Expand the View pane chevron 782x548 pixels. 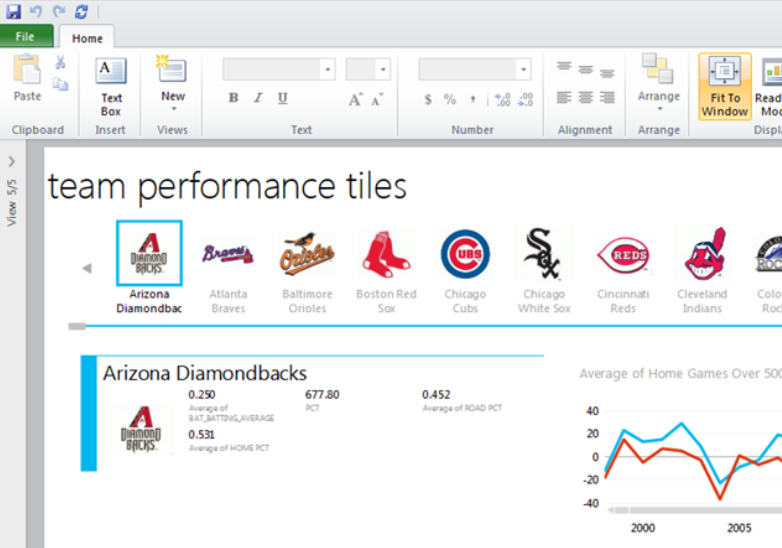pos(11,161)
